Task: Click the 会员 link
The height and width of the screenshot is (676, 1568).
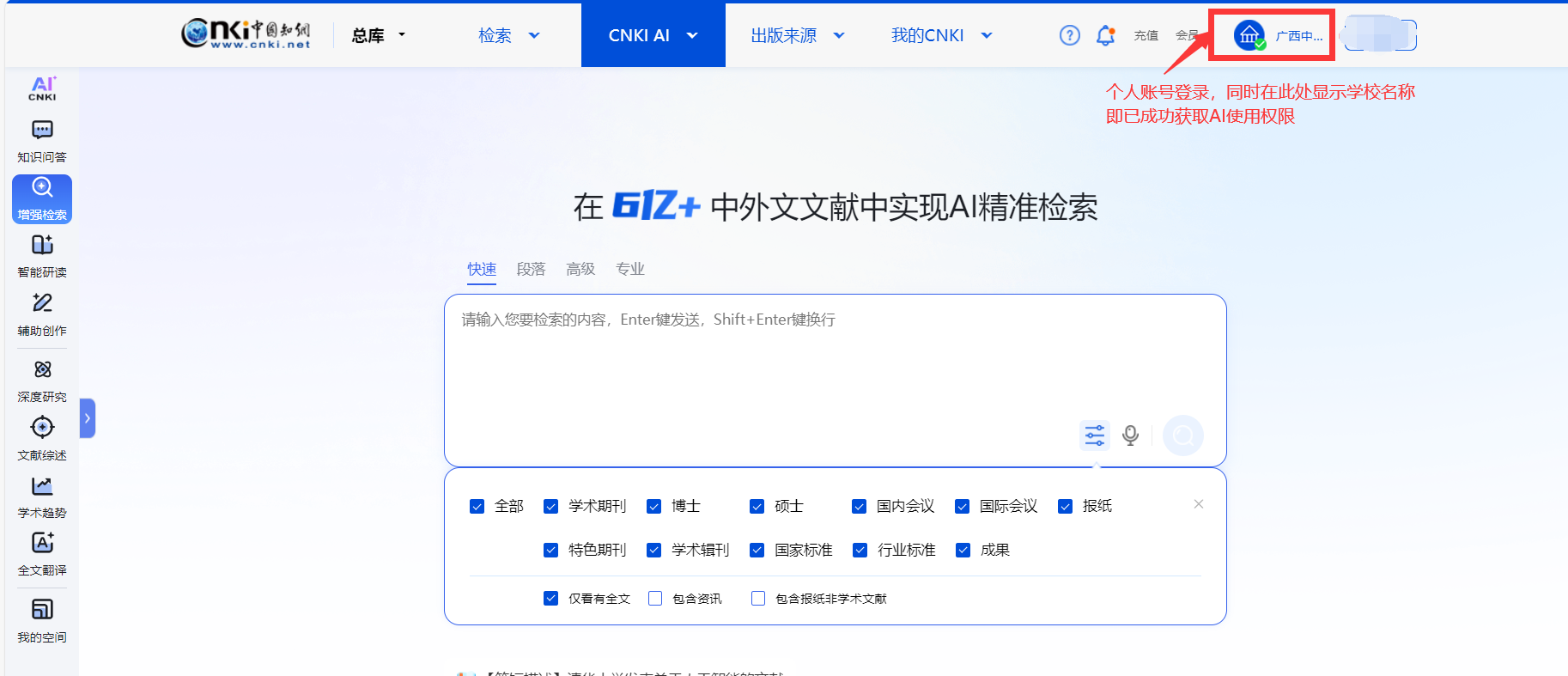Action: (x=1188, y=35)
